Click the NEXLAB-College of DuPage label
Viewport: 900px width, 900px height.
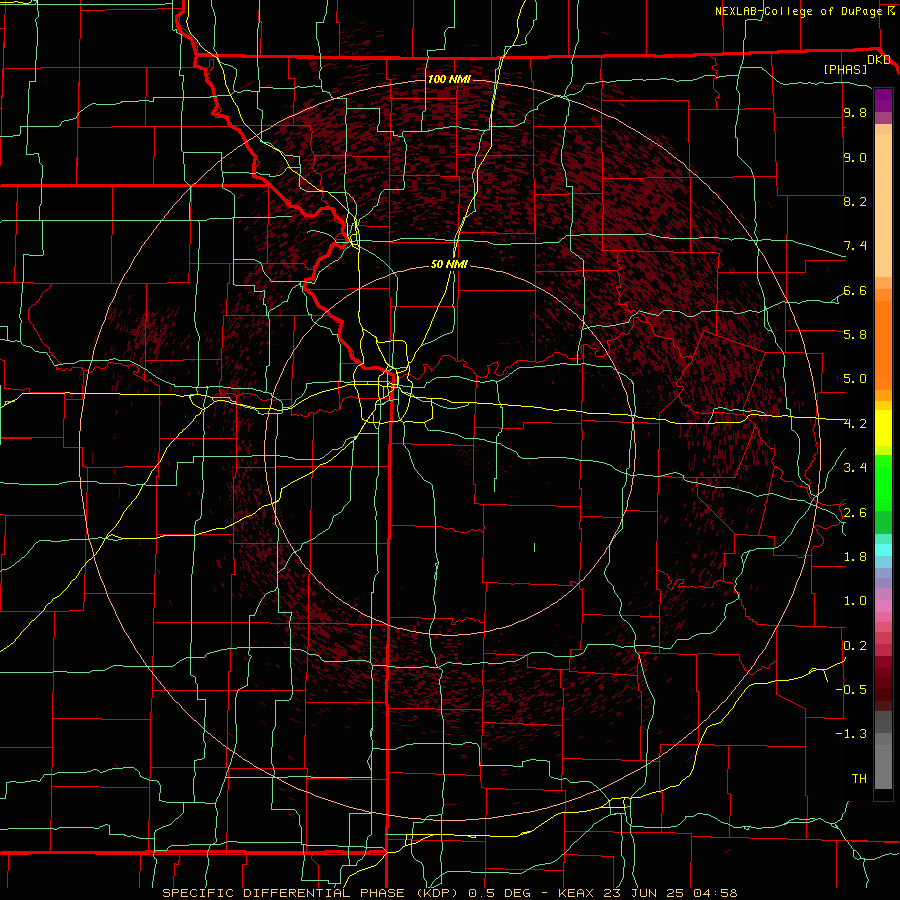click(x=798, y=11)
